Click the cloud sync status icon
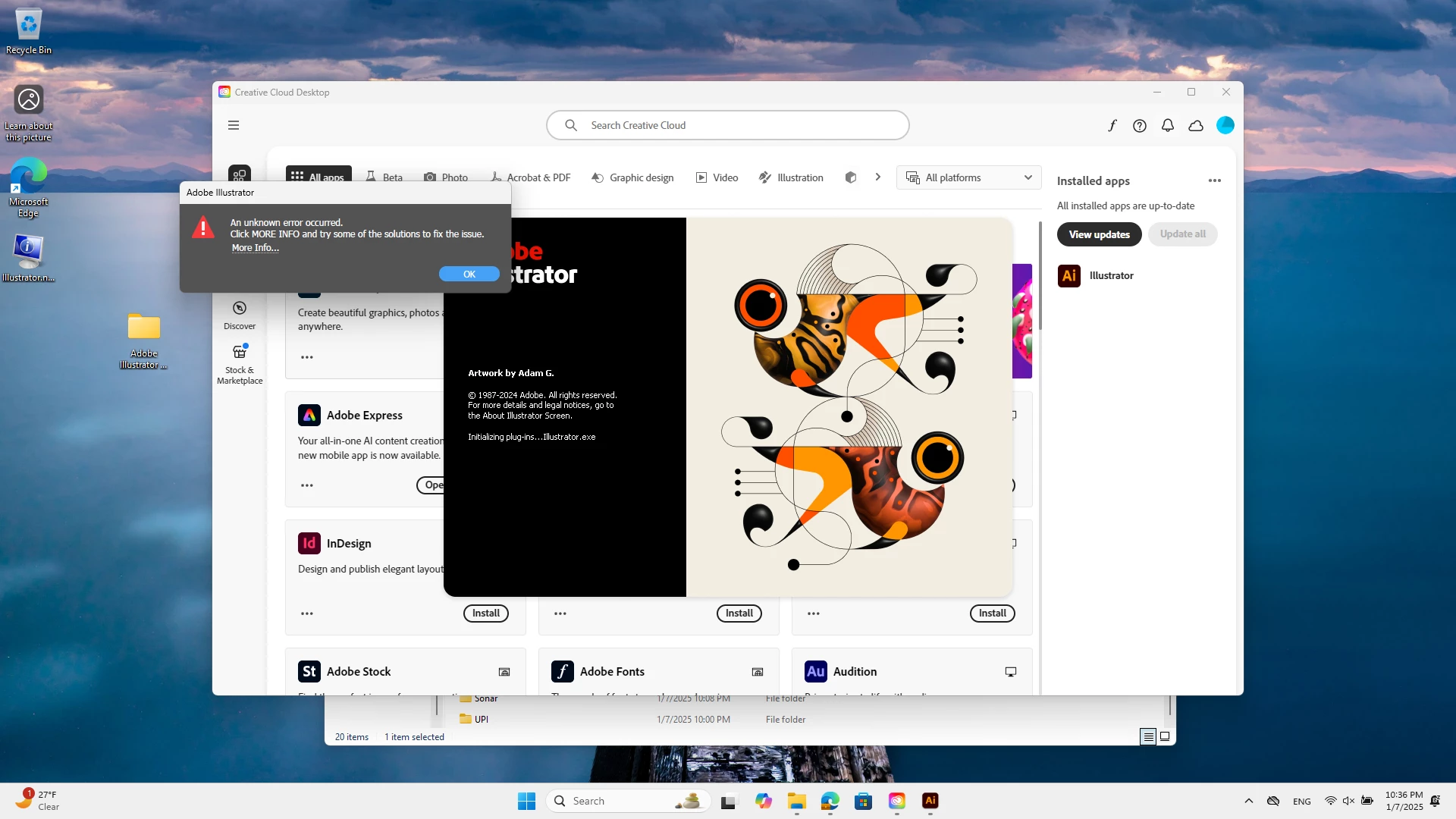Screen dimensions: 1456x819 point(1196,126)
